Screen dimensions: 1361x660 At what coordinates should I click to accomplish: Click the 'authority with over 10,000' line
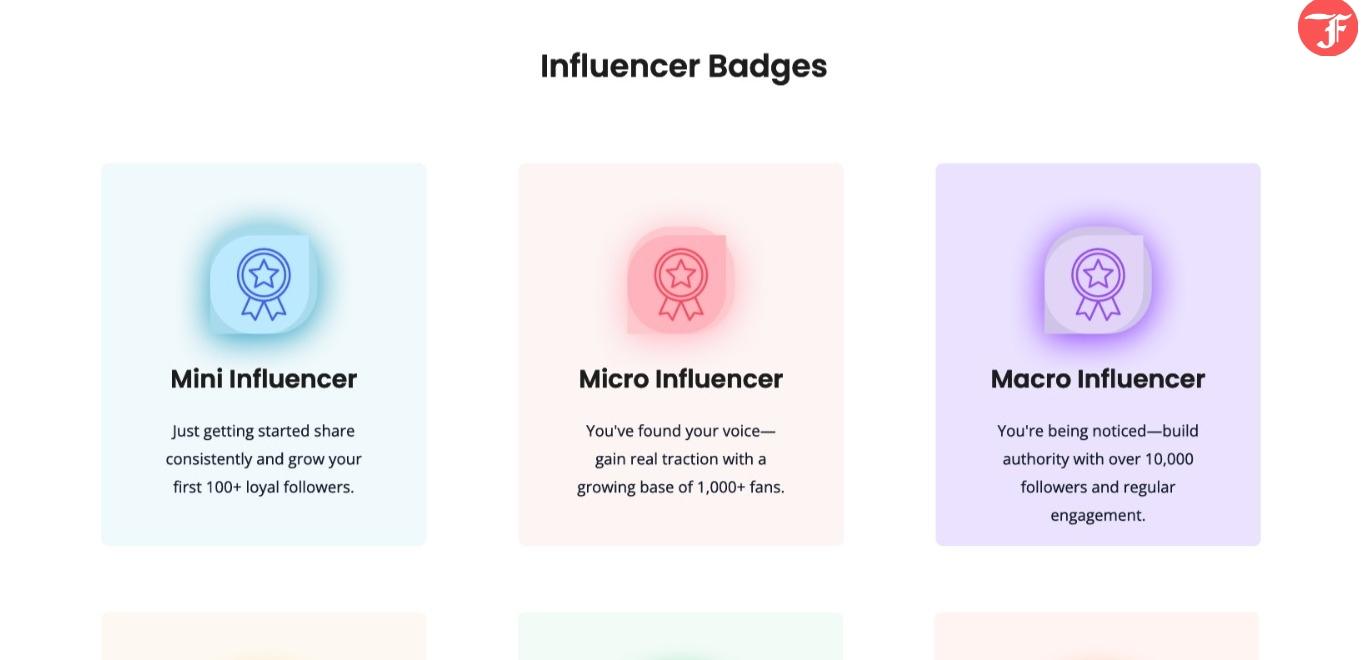pyautogui.click(x=1098, y=459)
